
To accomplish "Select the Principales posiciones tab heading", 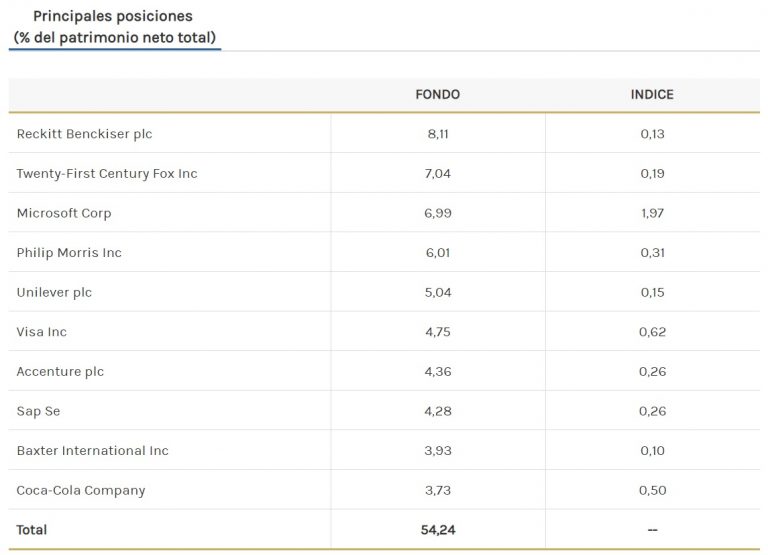I will [x=115, y=26].
